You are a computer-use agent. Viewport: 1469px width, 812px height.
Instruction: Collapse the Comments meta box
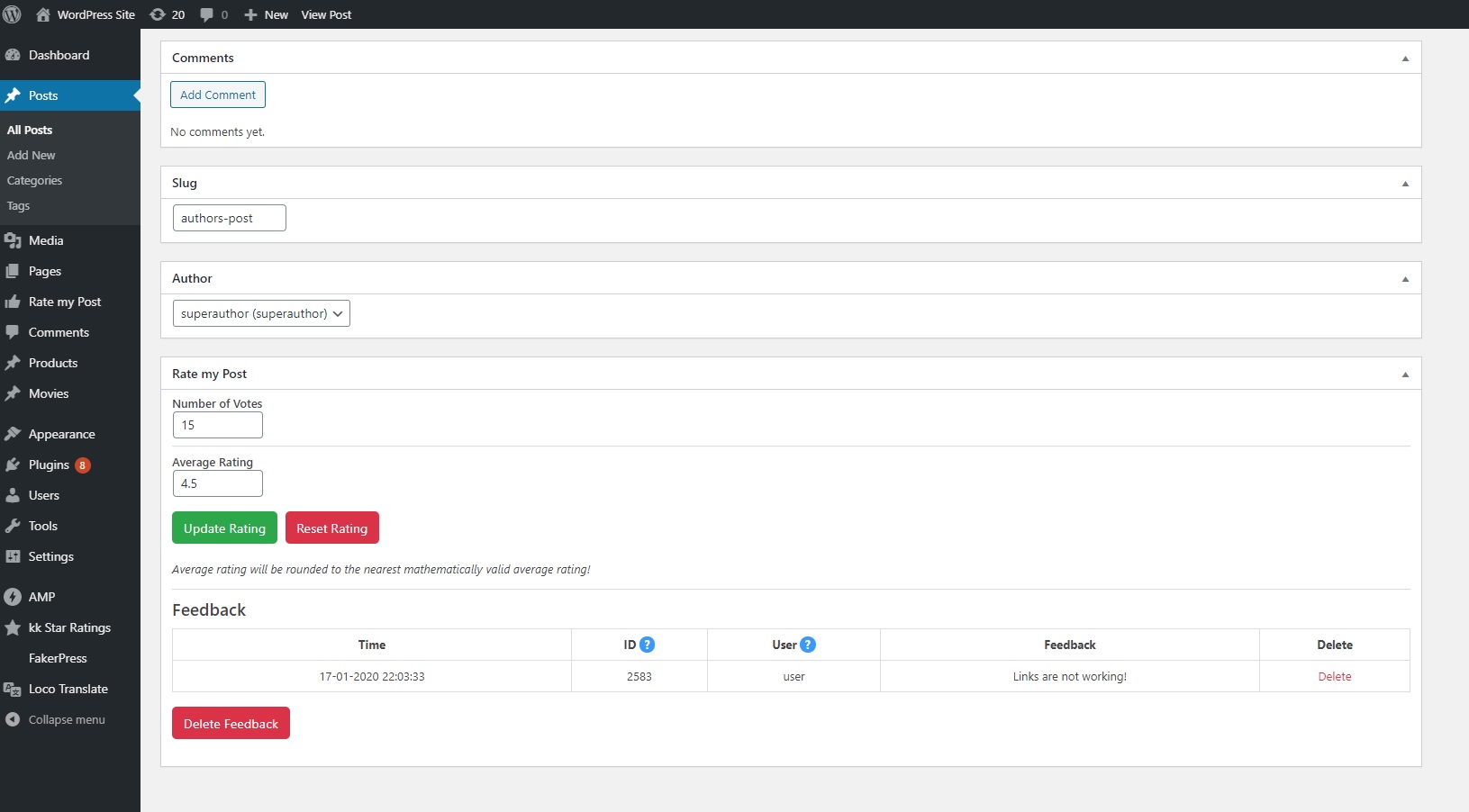point(1404,58)
